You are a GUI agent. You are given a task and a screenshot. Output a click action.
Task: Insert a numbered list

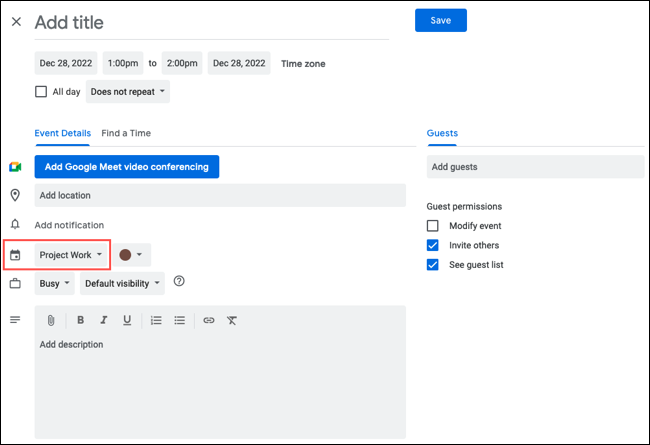[156, 320]
